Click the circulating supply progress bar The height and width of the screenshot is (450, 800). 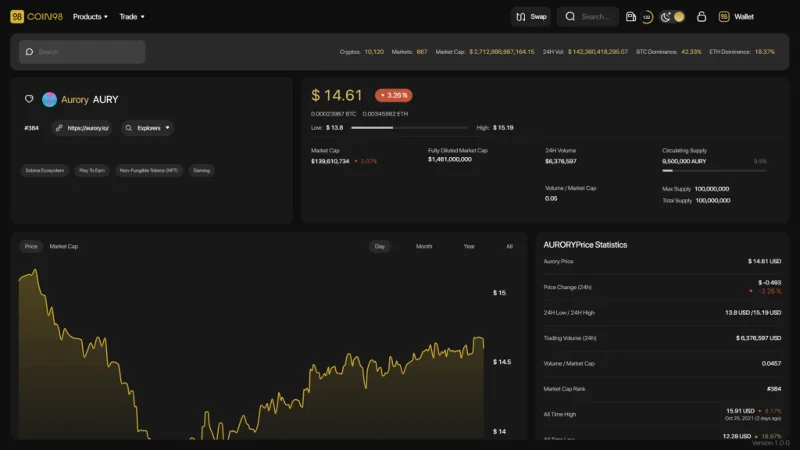714,171
